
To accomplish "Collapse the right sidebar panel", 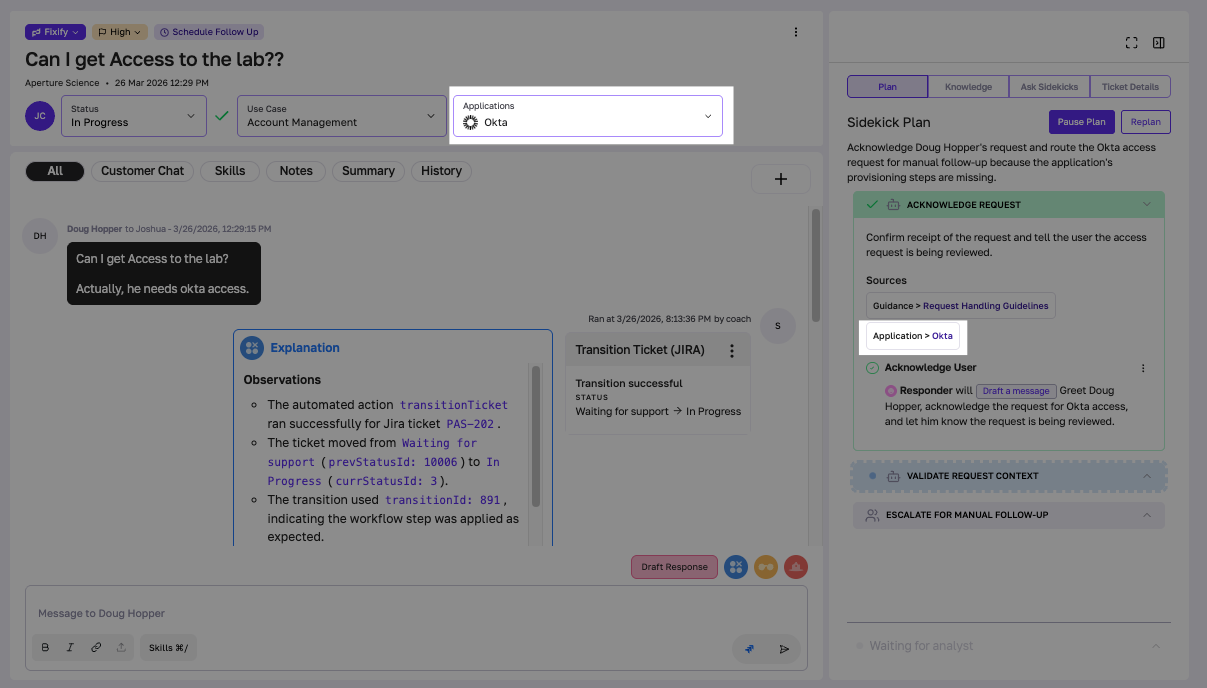I will tap(1159, 43).
